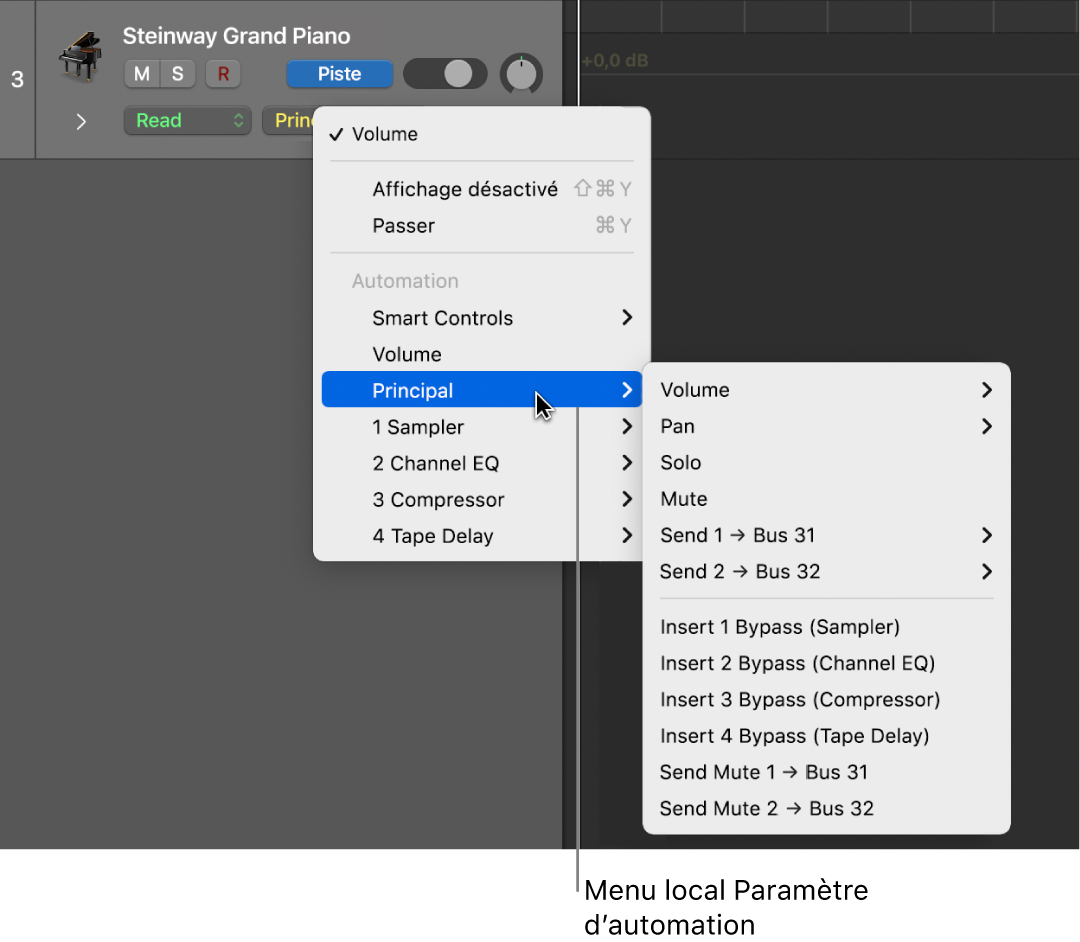This screenshot has height=942, width=1080.
Task: Click the blue Piste button
Action: tap(339, 74)
